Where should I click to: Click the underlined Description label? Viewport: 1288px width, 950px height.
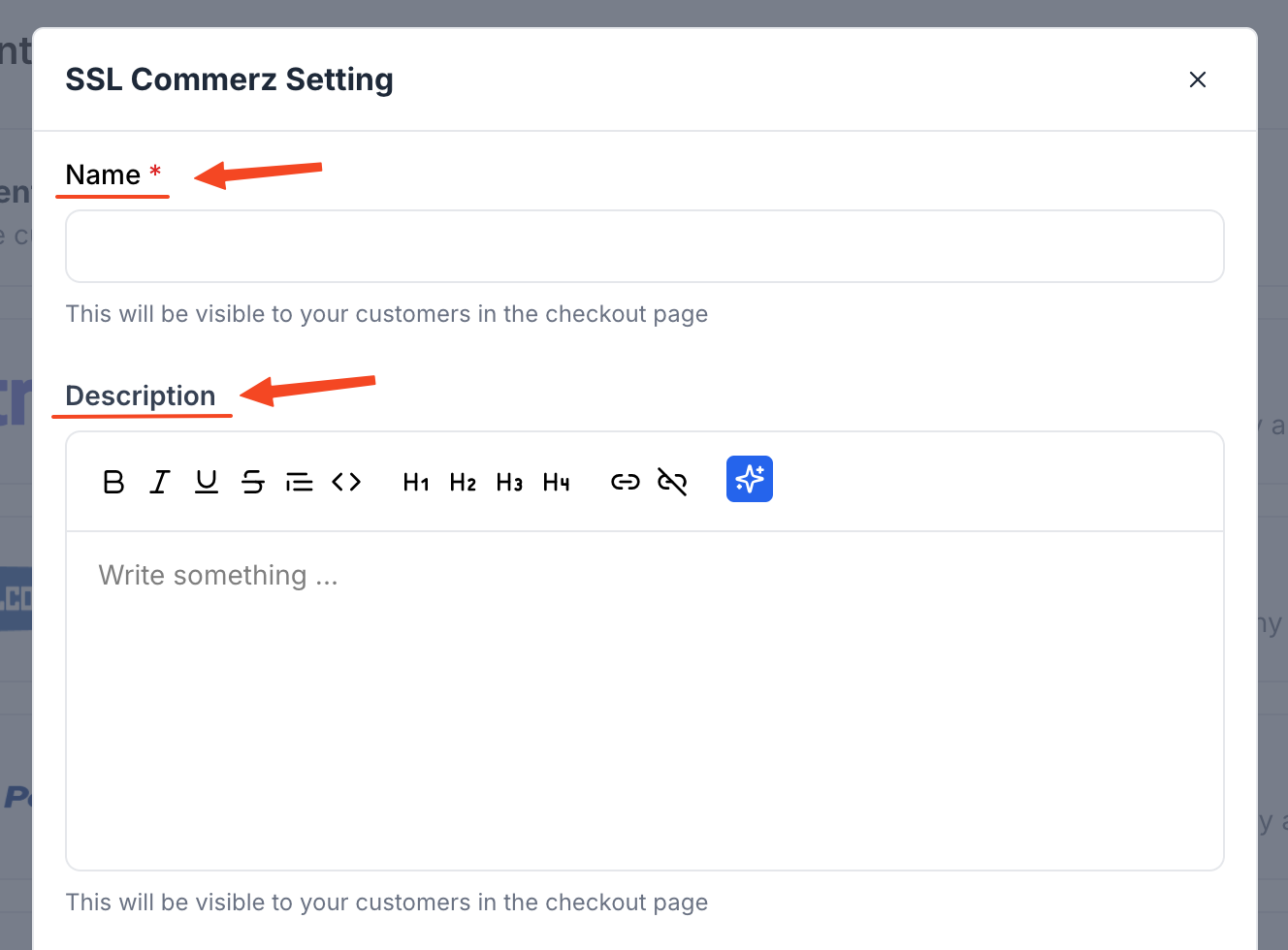coord(141,396)
